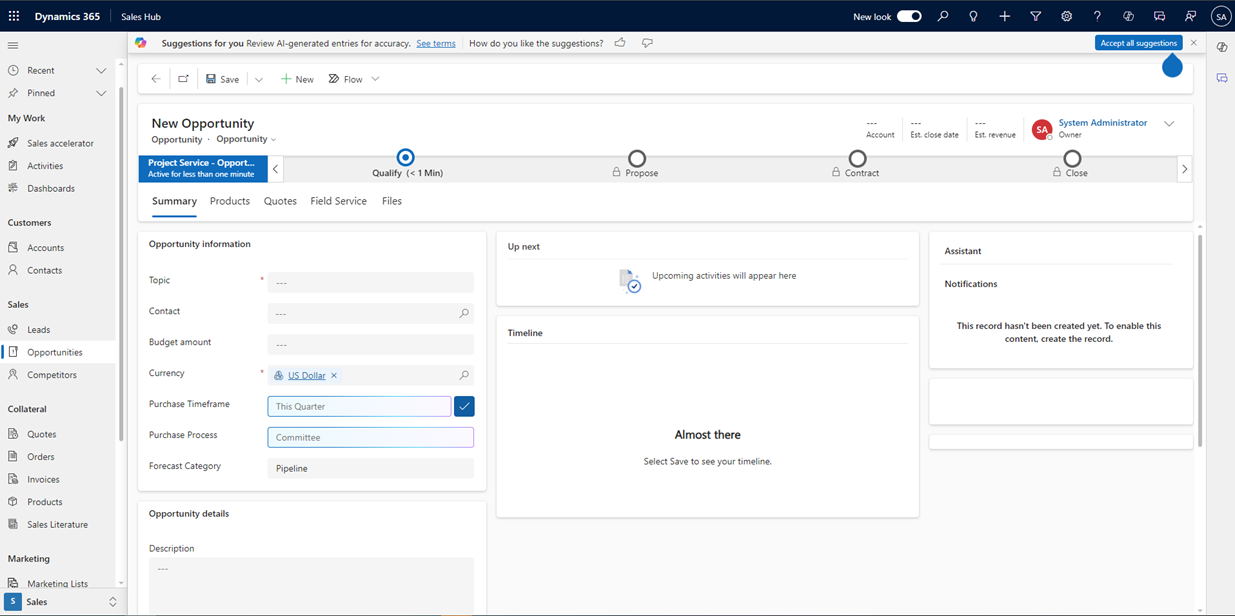Switch to the Products tab
1235x616 pixels.
pos(229,201)
